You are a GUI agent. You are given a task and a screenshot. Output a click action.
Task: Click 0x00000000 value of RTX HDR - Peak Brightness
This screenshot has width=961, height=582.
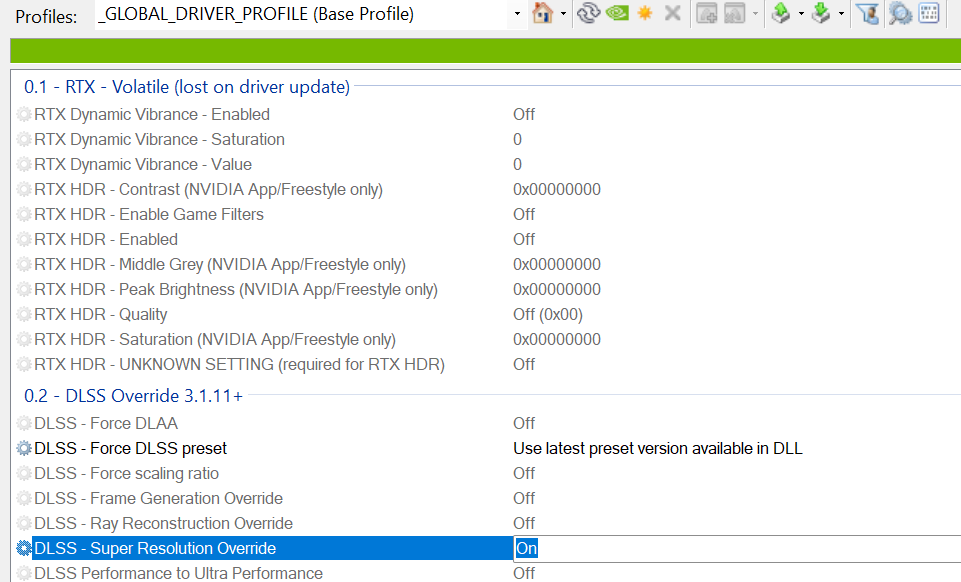coord(556,290)
